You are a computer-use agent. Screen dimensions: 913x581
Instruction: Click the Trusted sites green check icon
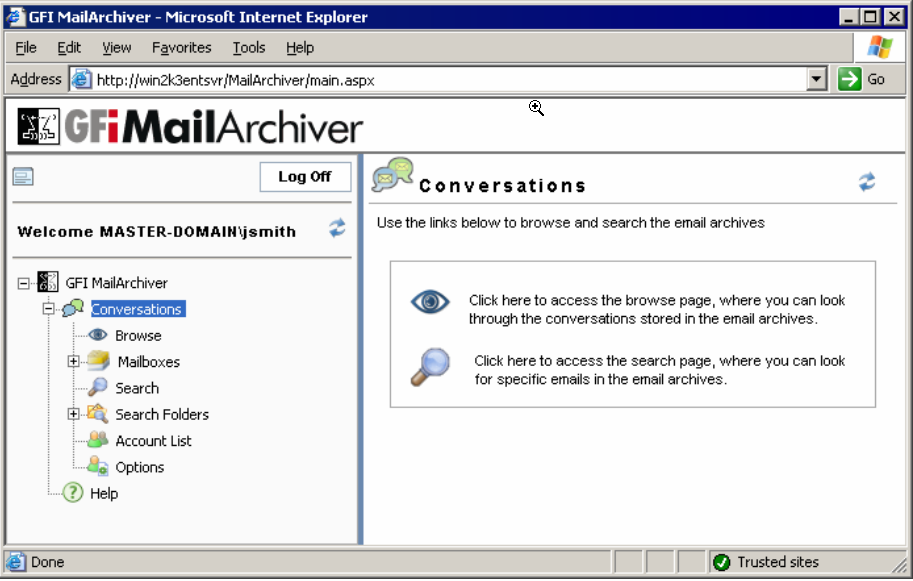coord(721,562)
